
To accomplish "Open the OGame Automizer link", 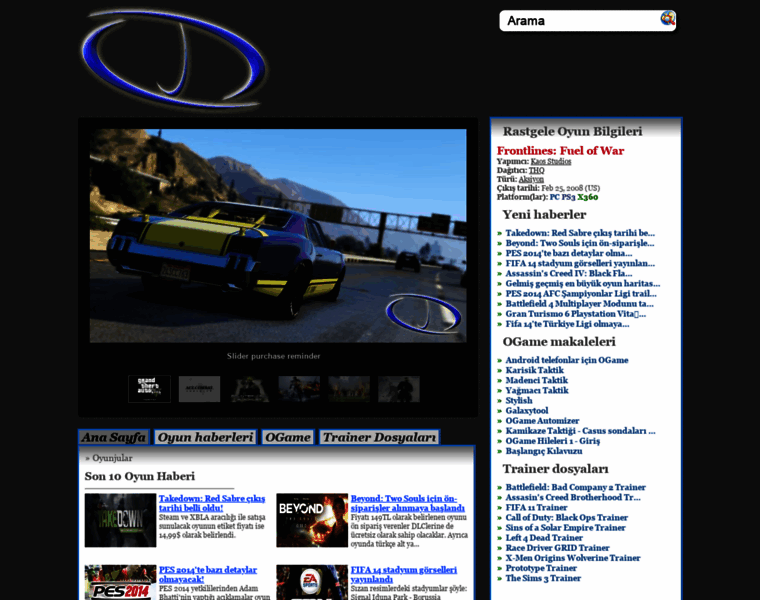I will coord(542,421).
